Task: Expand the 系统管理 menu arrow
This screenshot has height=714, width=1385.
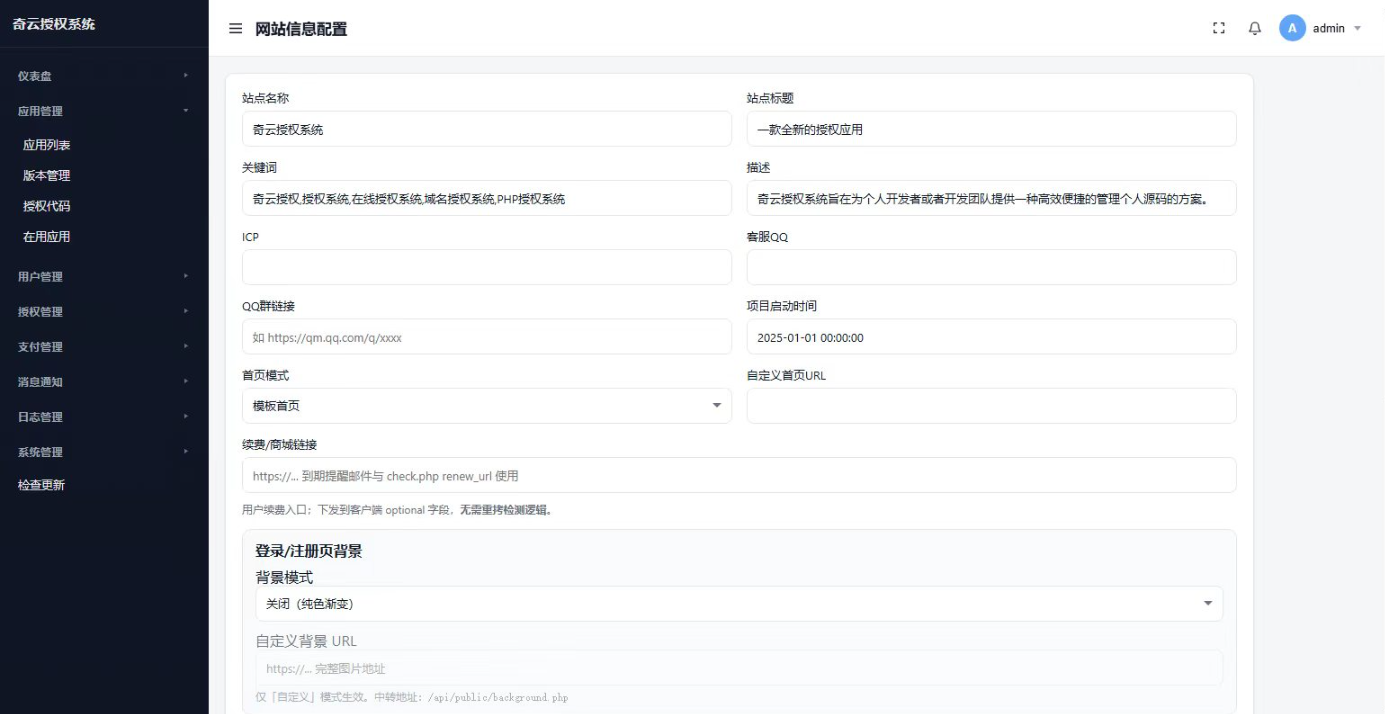Action: point(186,451)
